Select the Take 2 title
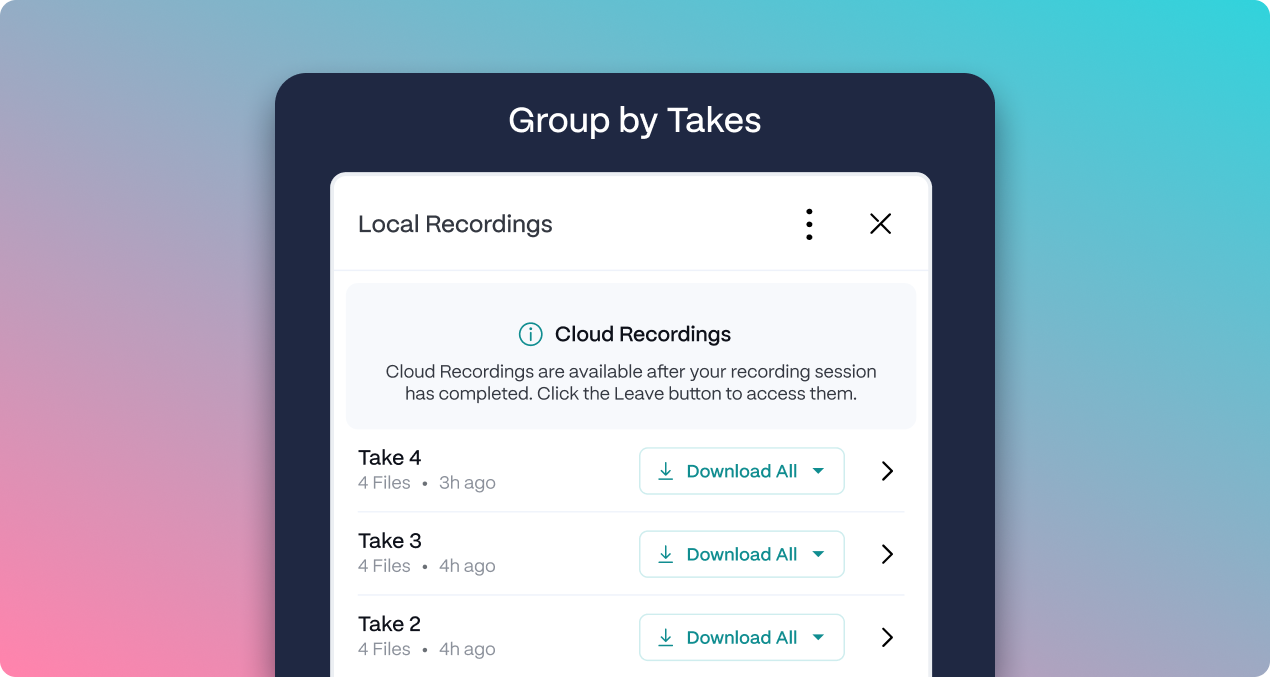Image resolution: width=1270 pixels, height=677 pixels. [x=390, y=624]
